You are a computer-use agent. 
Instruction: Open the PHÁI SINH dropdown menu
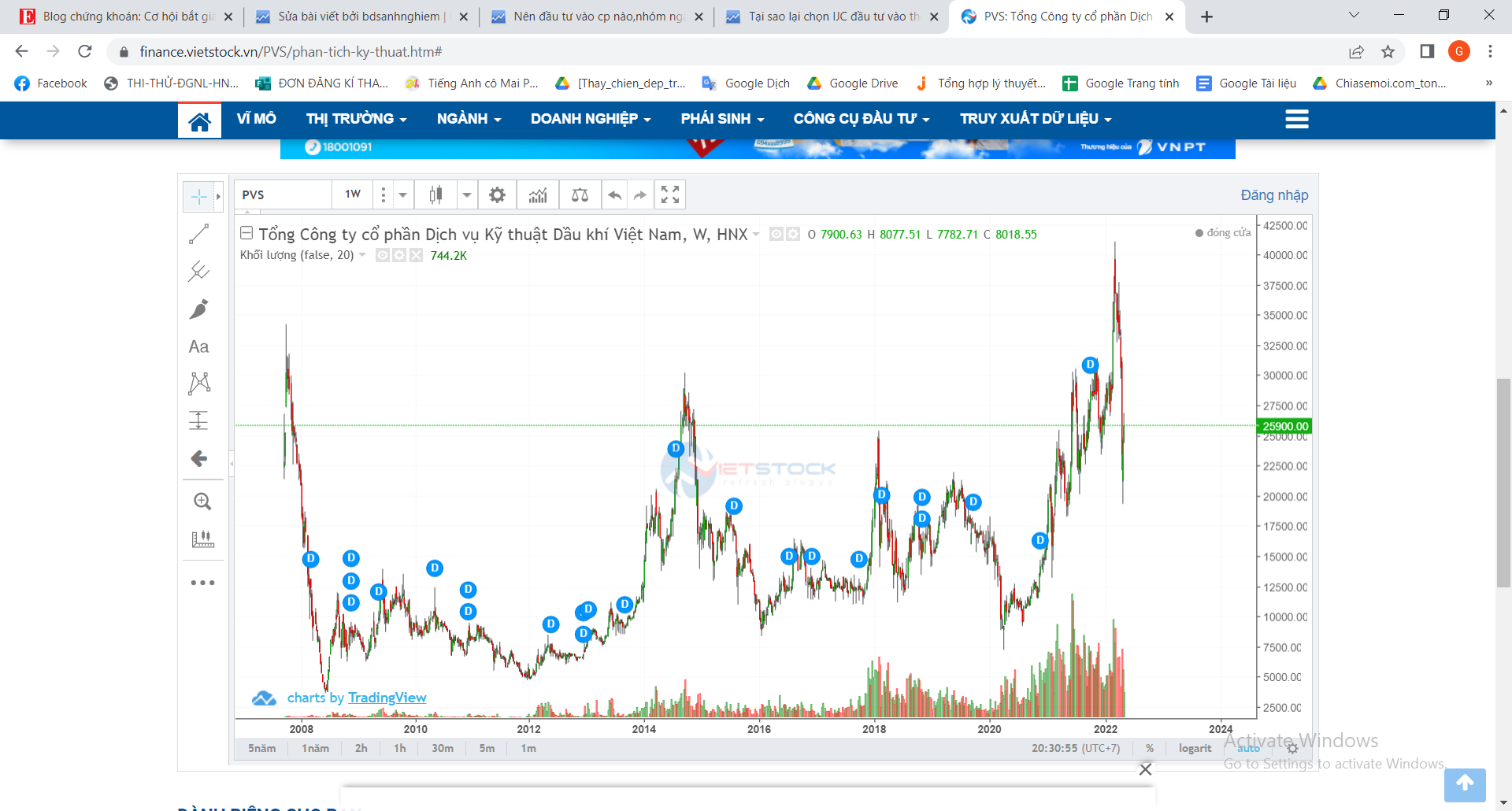(x=722, y=119)
